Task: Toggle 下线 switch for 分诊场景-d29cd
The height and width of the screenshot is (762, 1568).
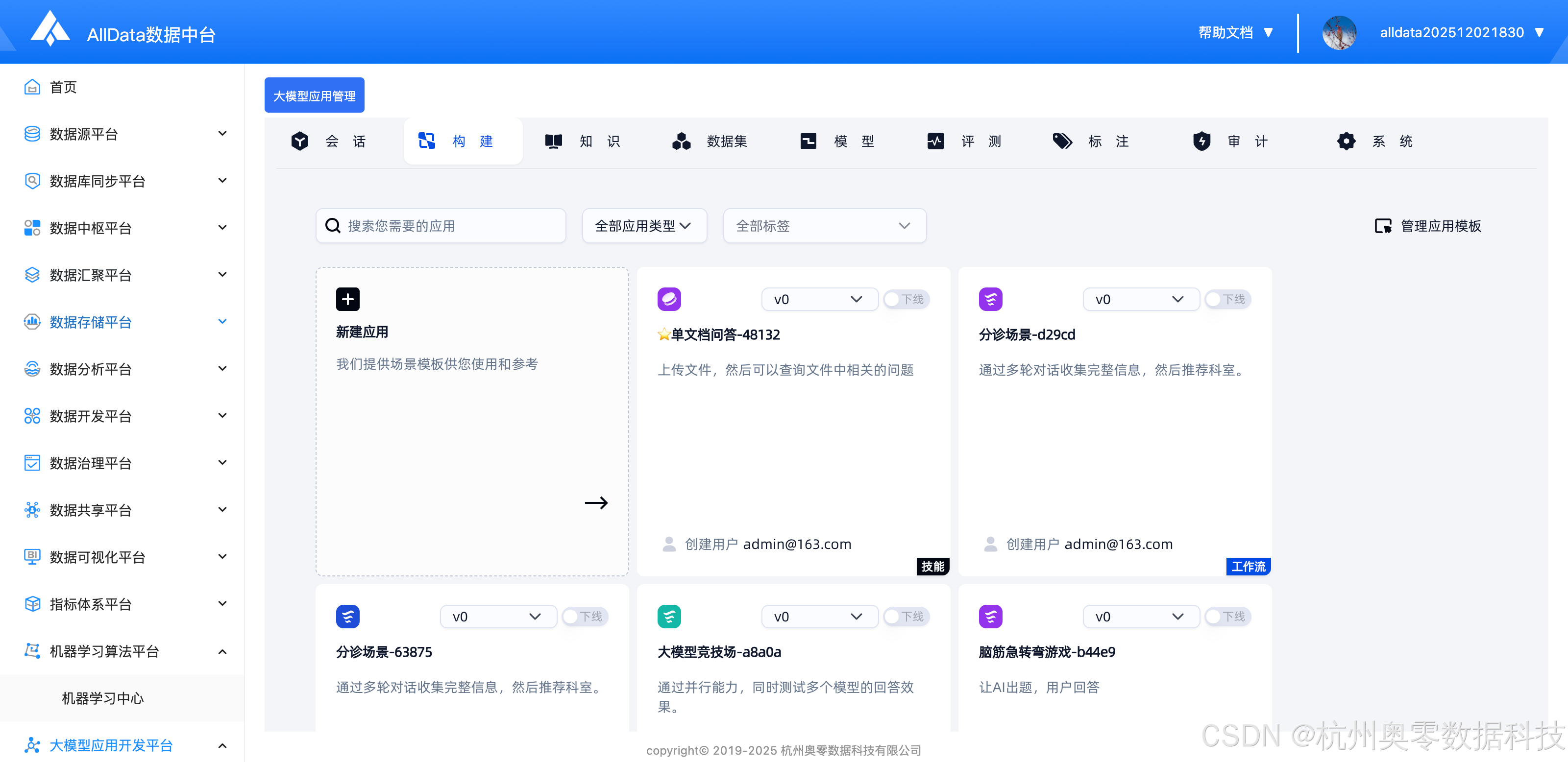Action: click(x=1228, y=299)
